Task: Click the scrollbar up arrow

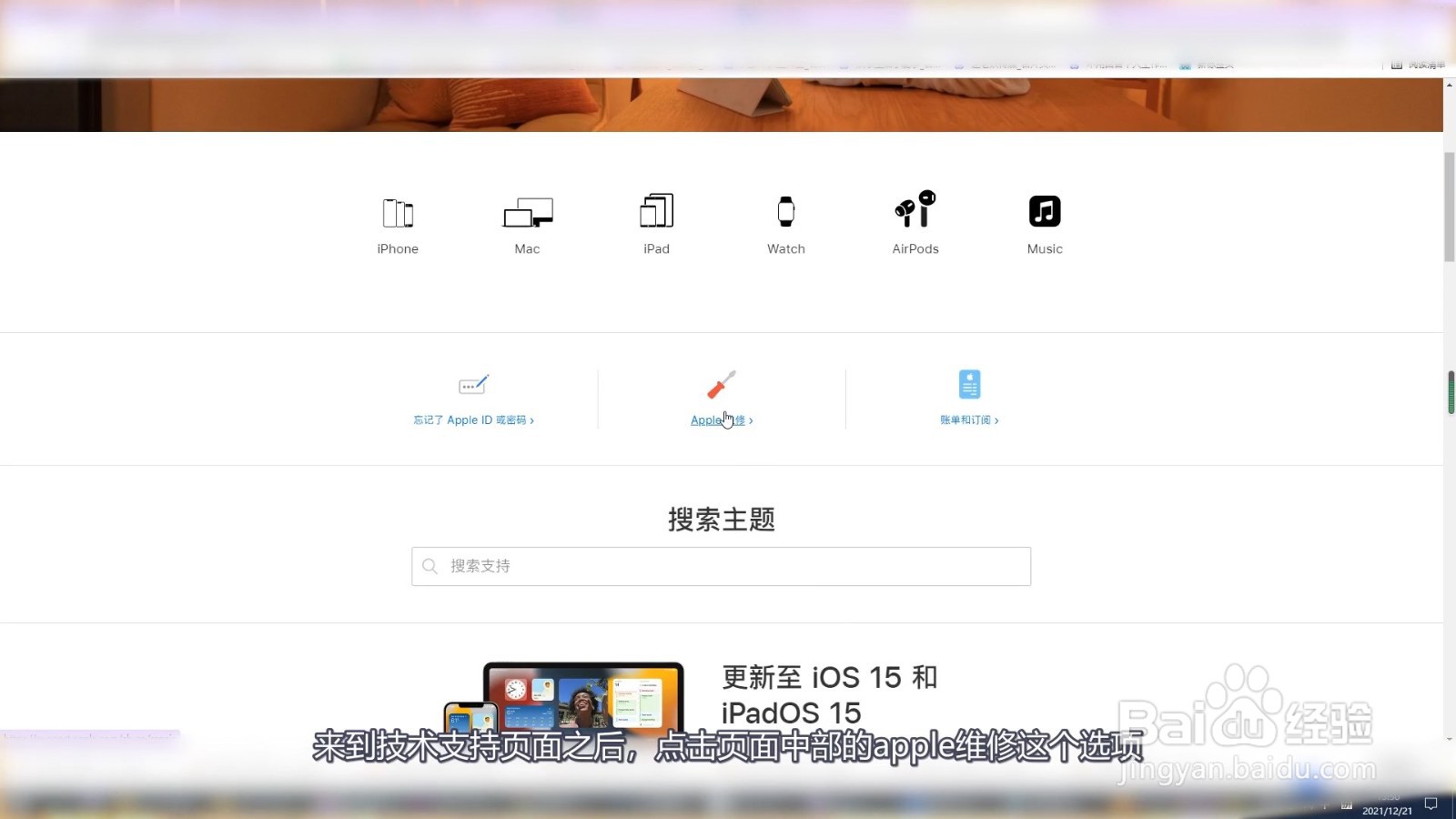Action: (1450, 85)
